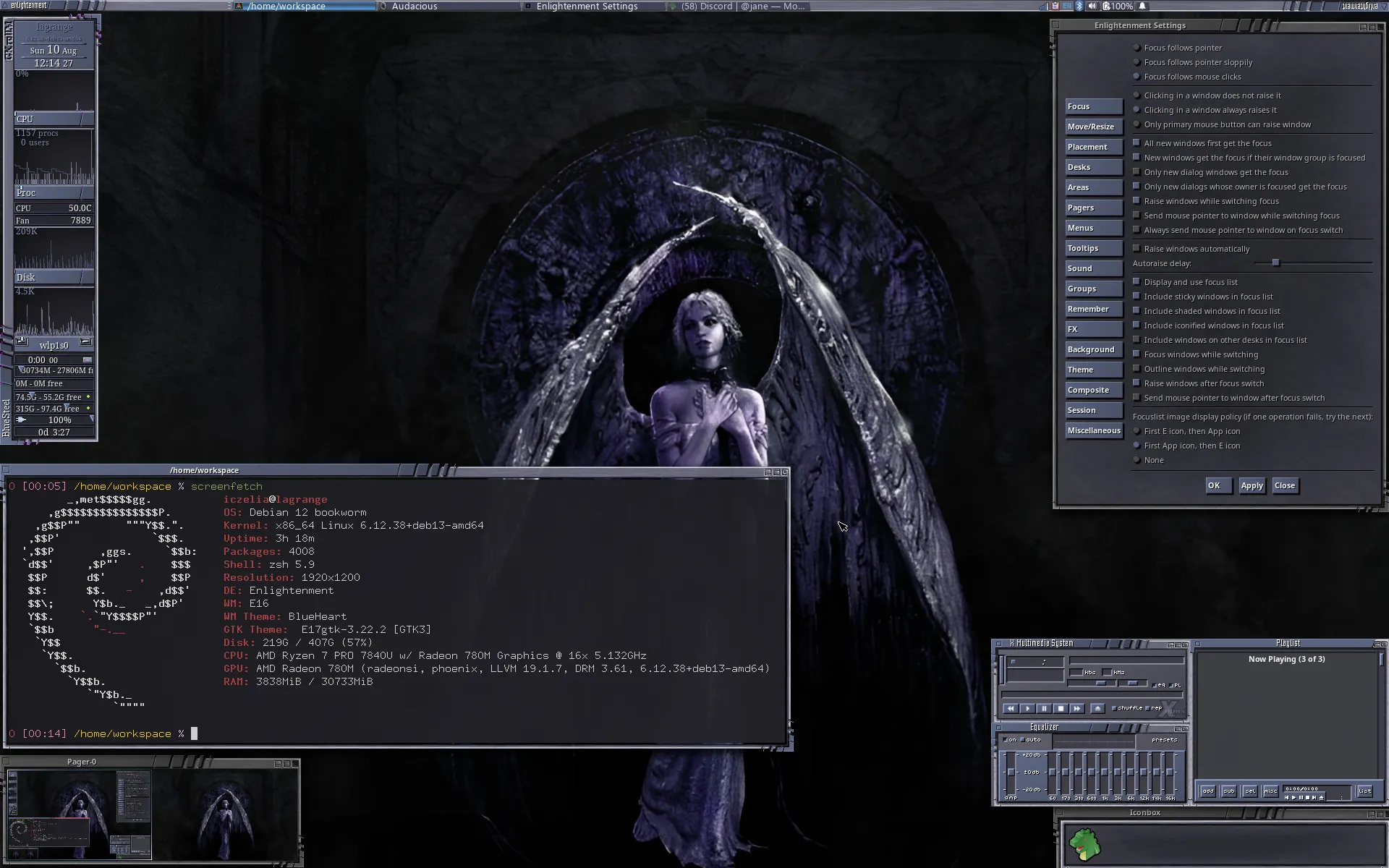Click the green dragon icon in Iconbox
Screen dimensions: 1389x868
tap(1085, 845)
